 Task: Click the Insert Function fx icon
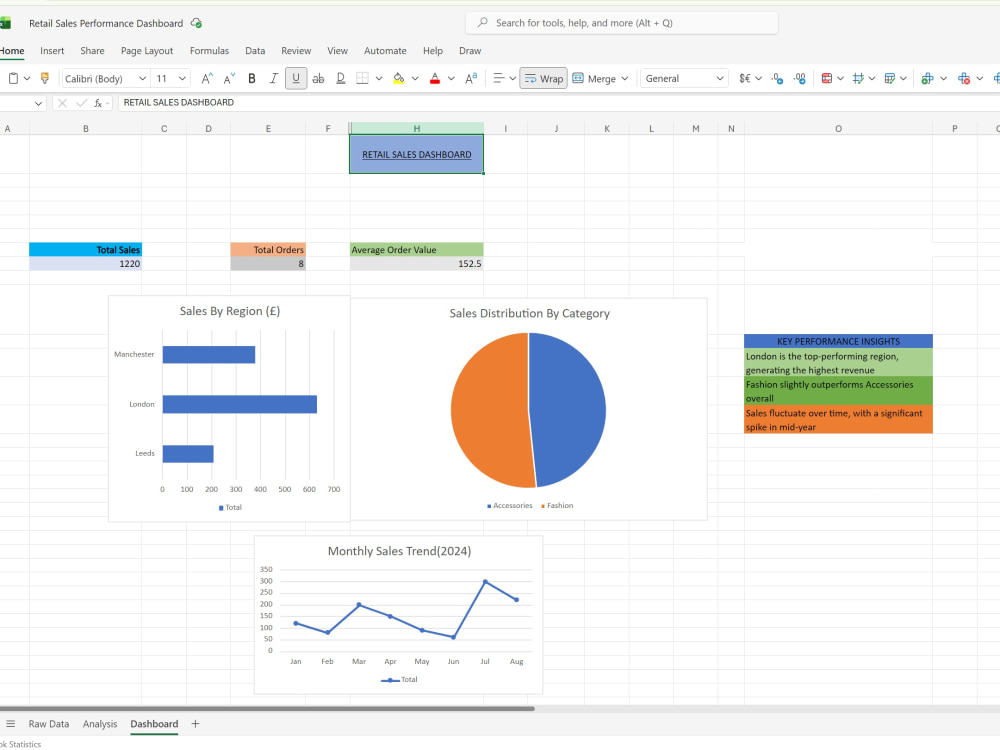tap(98, 103)
